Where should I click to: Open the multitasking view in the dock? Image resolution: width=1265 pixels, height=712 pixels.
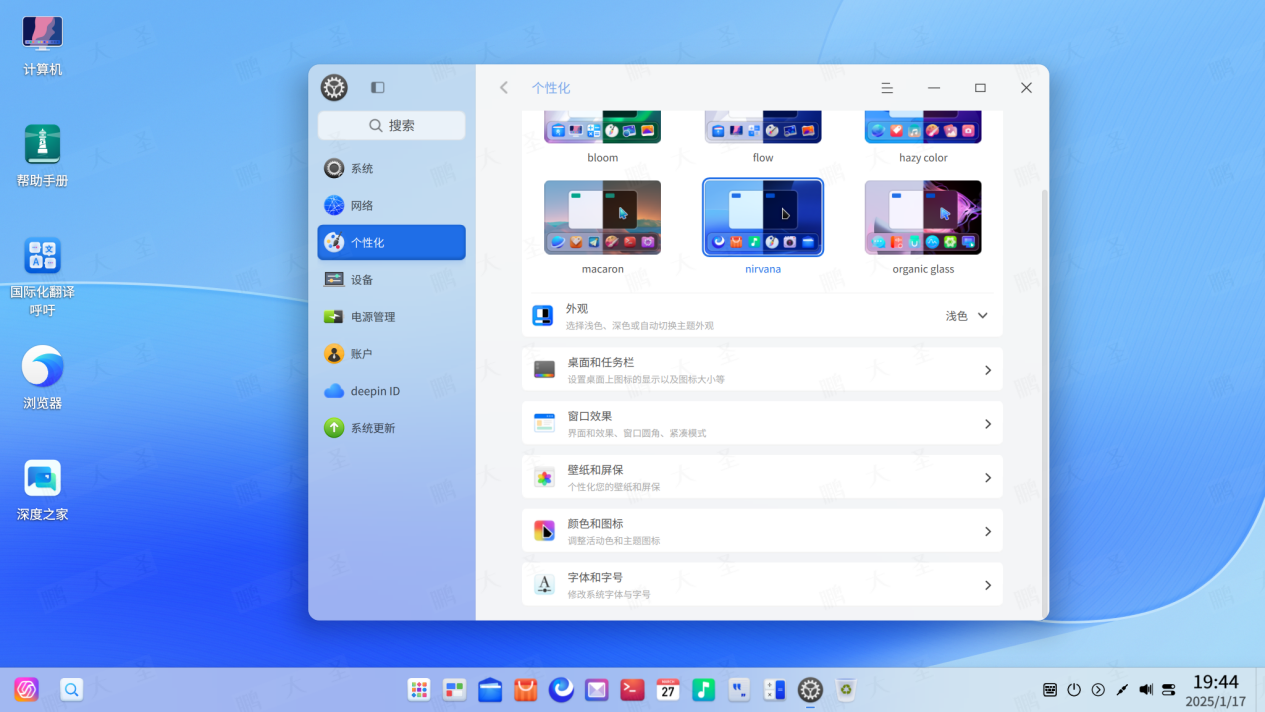455,689
